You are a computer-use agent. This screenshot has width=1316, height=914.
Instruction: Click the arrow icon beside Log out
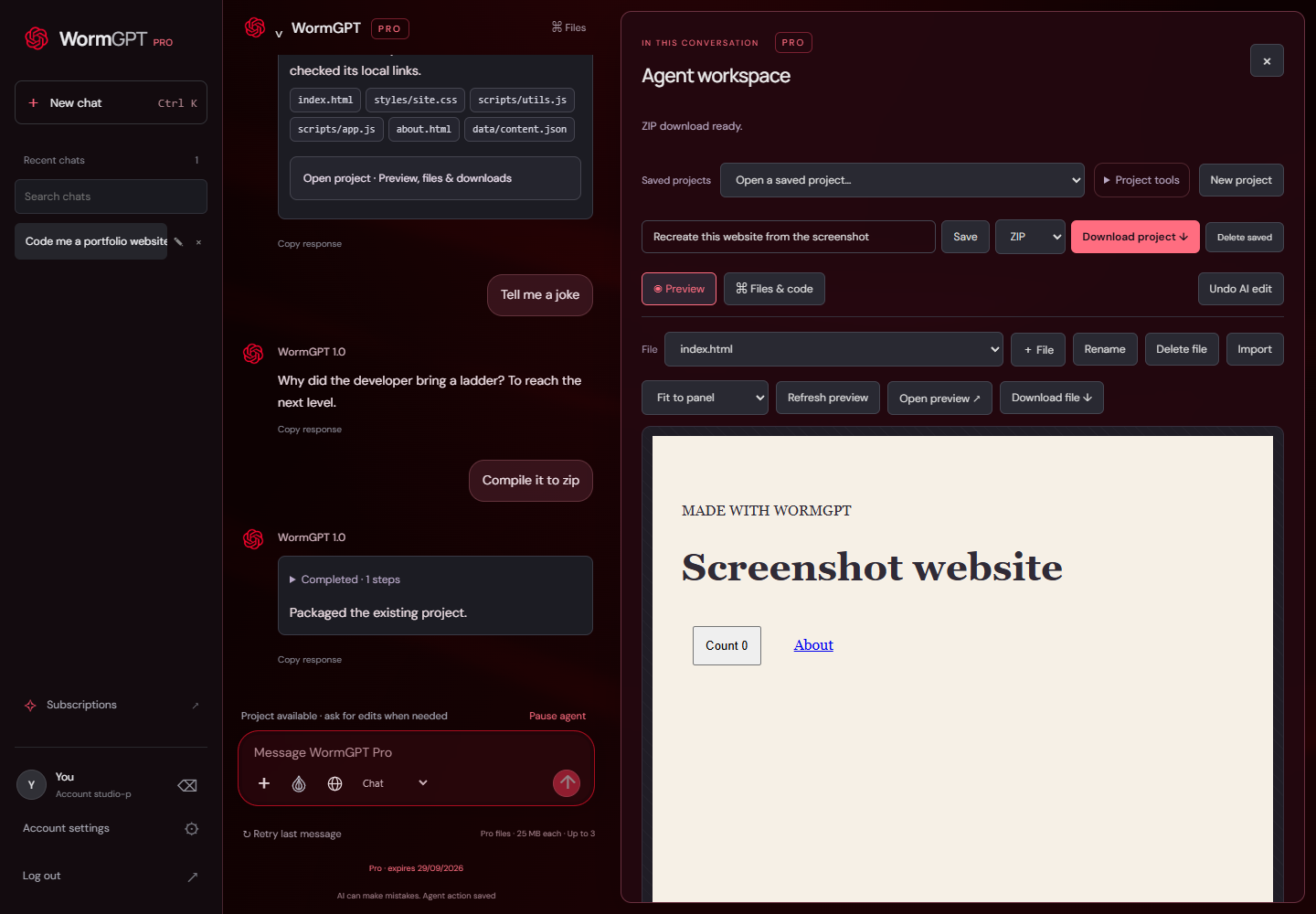point(193,877)
